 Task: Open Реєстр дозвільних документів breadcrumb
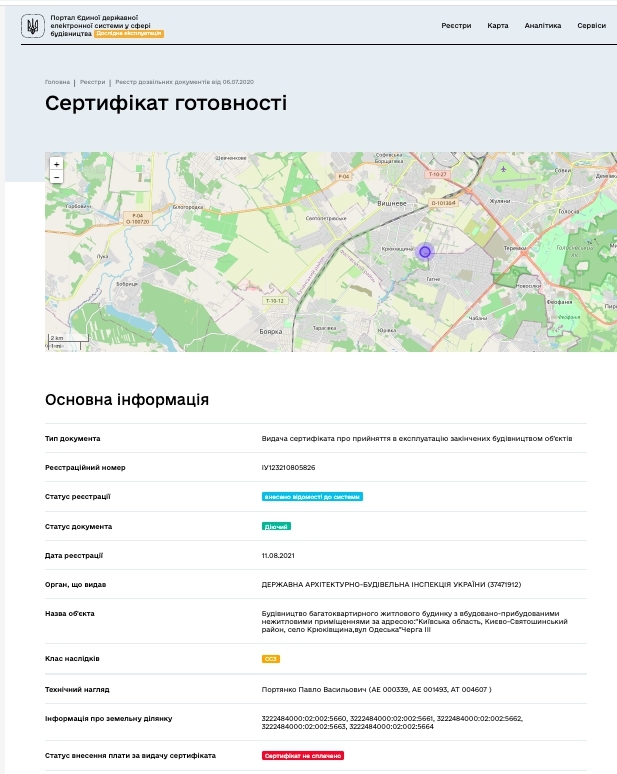click(185, 82)
